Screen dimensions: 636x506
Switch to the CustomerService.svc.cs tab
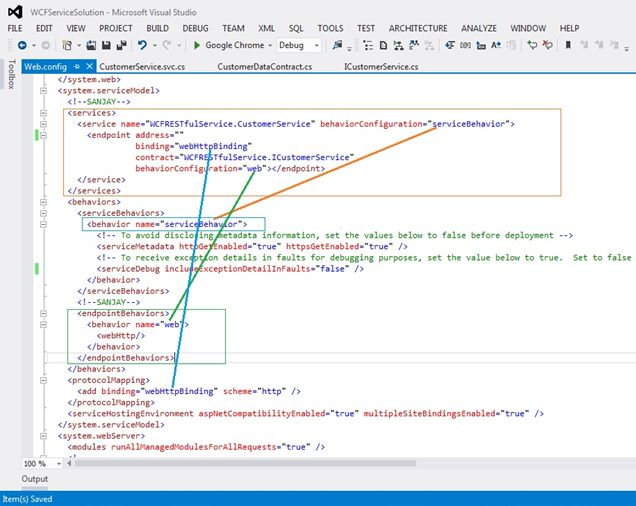[x=142, y=67]
